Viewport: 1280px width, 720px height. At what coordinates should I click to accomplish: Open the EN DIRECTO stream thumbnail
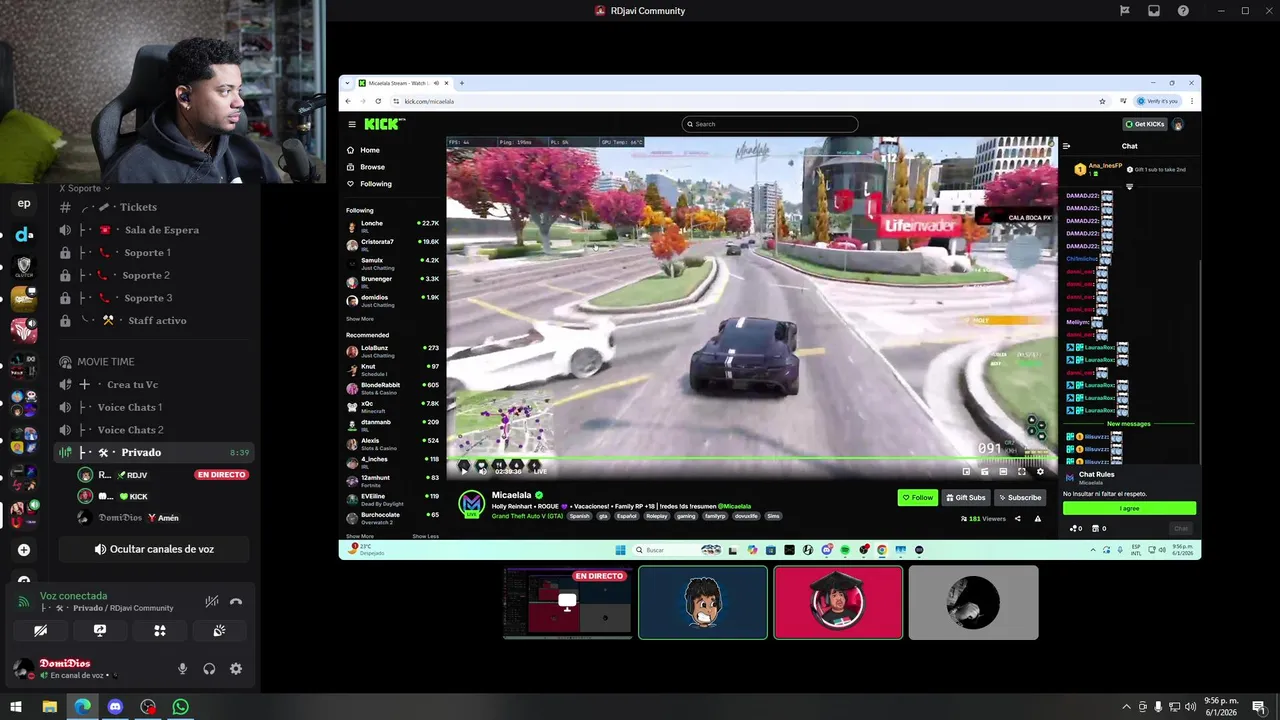pyautogui.click(x=568, y=603)
